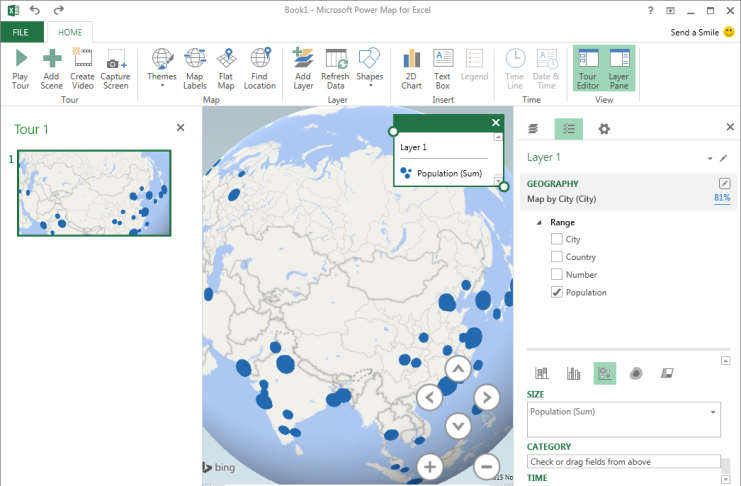Choose heat map chart type
Image resolution: width=741 pixels, height=486 pixels.
point(636,373)
